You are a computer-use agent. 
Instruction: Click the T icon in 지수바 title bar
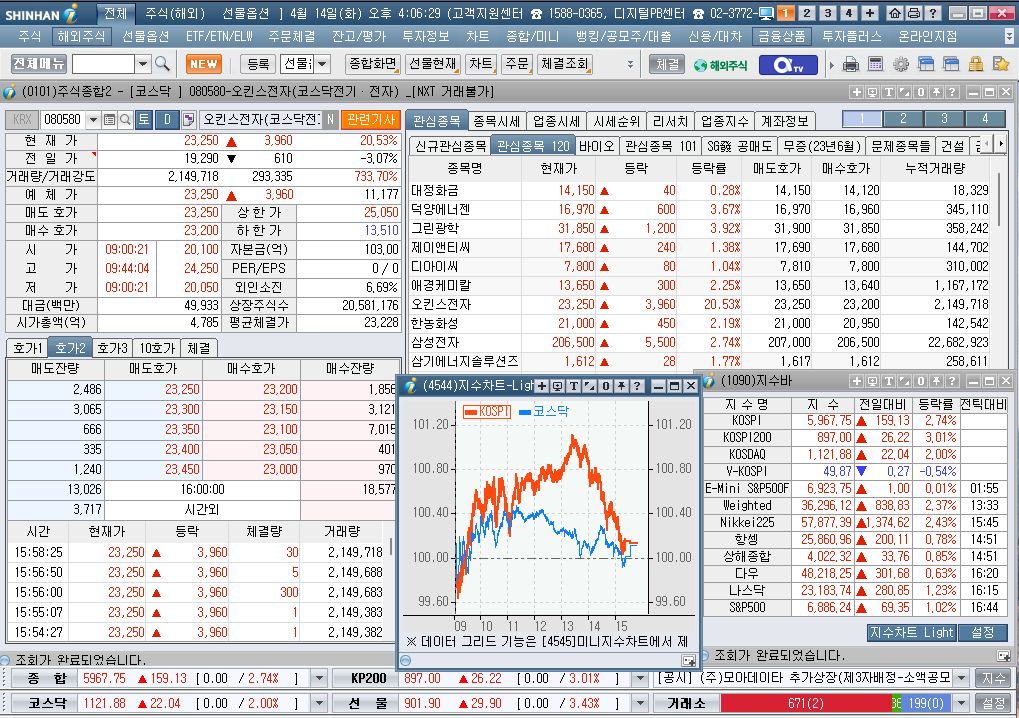[888, 381]
